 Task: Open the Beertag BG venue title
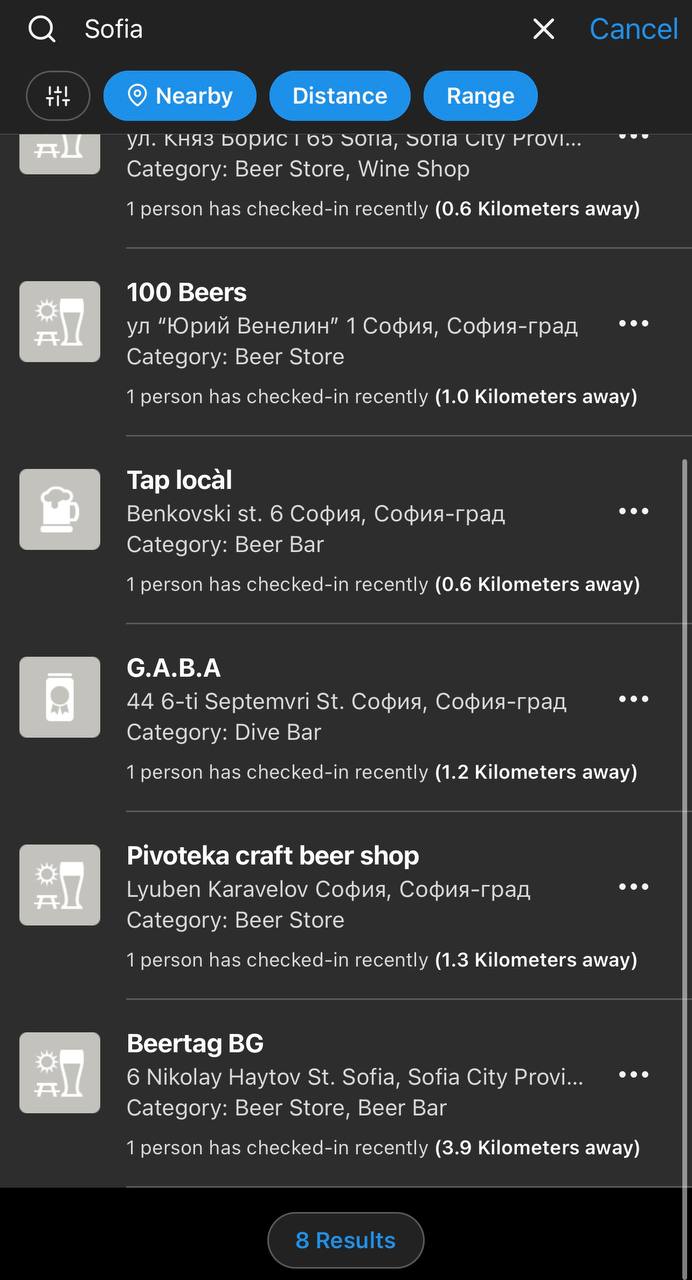(195, 1044)
